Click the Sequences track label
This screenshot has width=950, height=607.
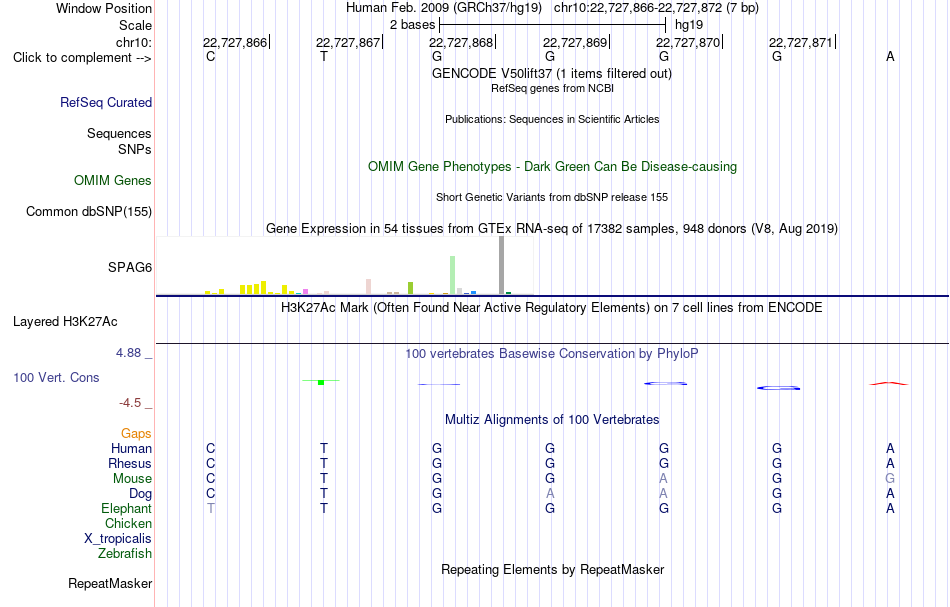point(119,133)
